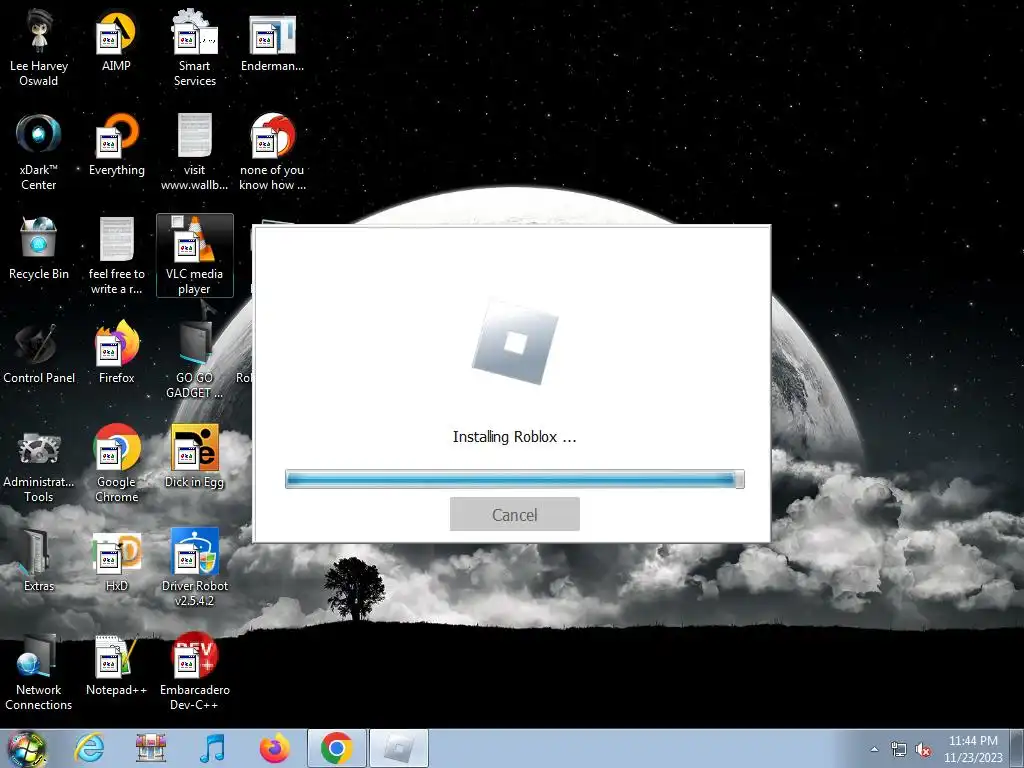Launch Firefox from the taskbar
The image size is (1024, 768).
coord(274,748)
